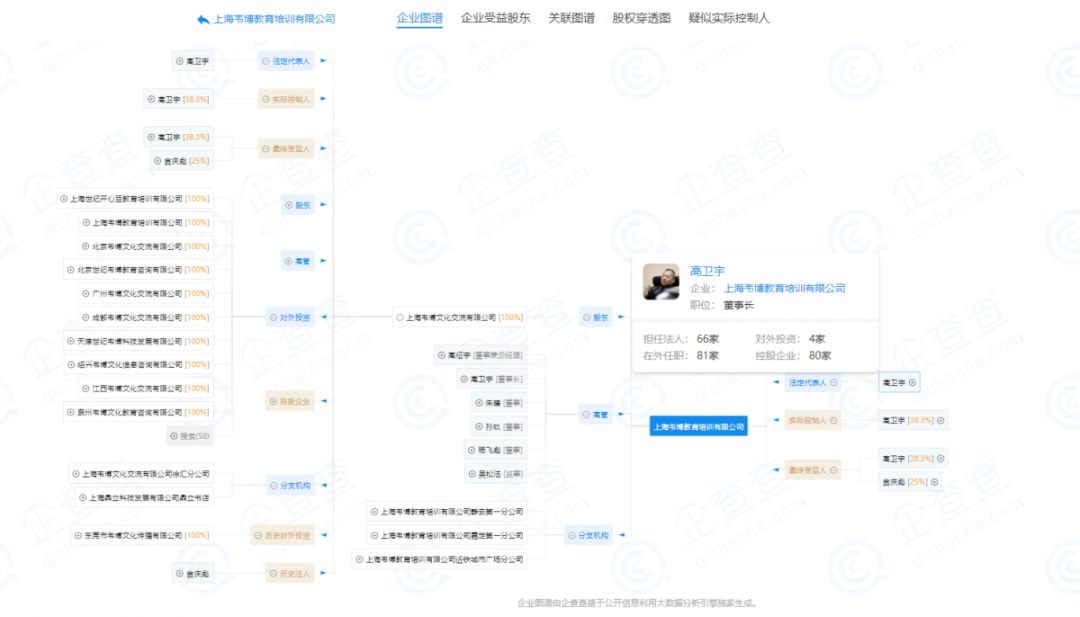Click circle icon on 控股企业 node
The width and height of the screenshot is (1080, 617).
[x=273, y=402]
